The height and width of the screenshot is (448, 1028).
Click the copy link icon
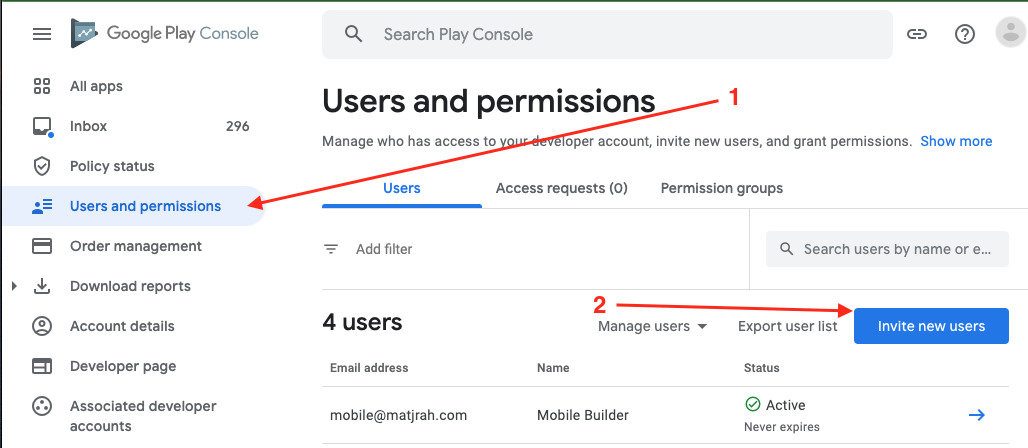tap(917, 34)
